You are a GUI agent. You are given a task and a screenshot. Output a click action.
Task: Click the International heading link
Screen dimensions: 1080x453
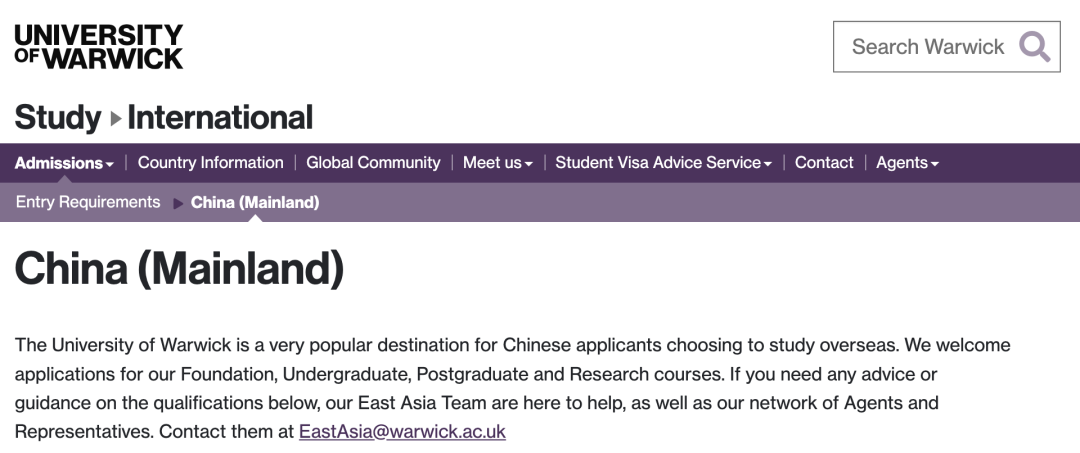click(220, 118)
